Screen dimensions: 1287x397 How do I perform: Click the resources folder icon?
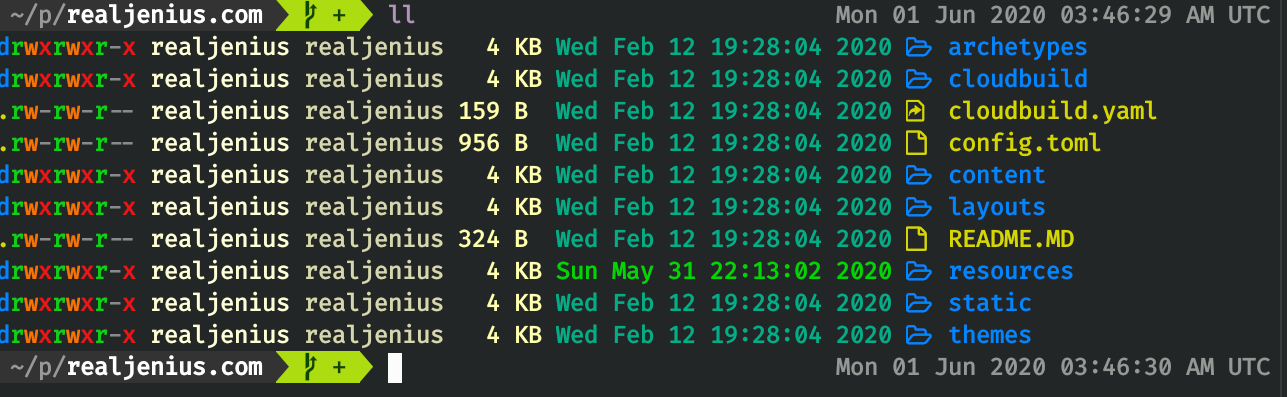[x=916, y=271]
